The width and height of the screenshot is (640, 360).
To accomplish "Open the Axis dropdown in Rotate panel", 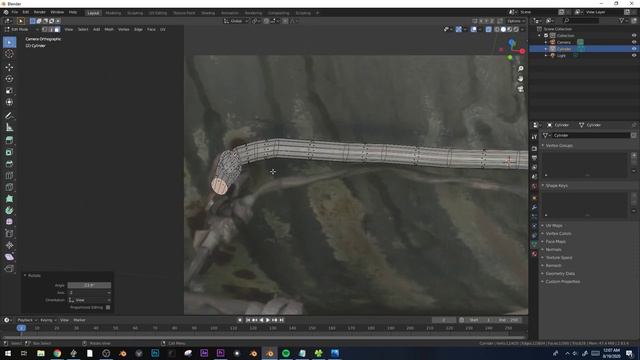I will (x=89, y=293).
